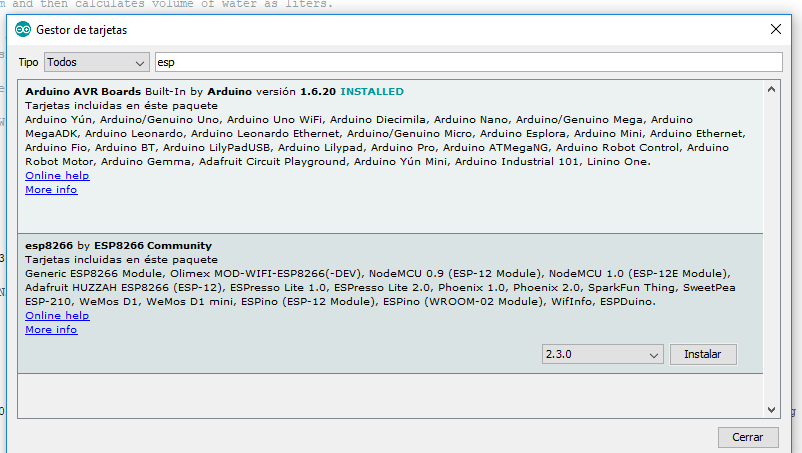Click the Tipo label

pyautogui.click(x=28, y=62)
